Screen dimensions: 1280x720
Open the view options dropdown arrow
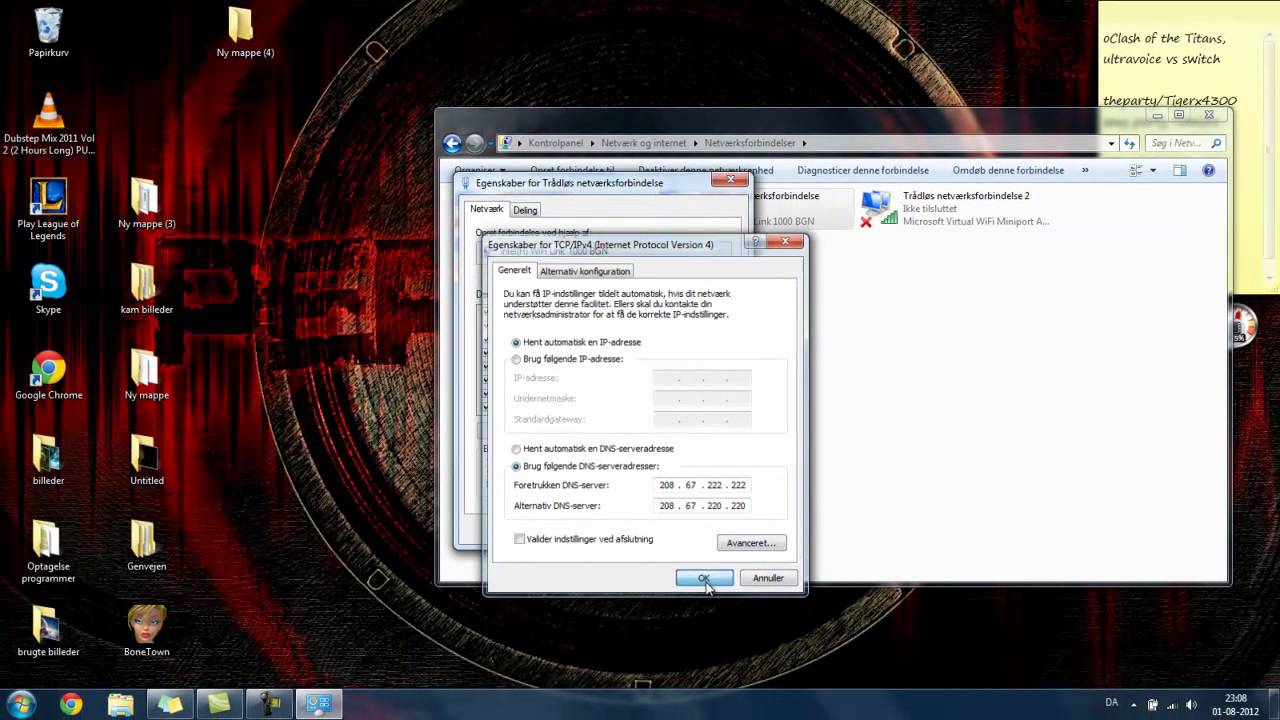1153,170
